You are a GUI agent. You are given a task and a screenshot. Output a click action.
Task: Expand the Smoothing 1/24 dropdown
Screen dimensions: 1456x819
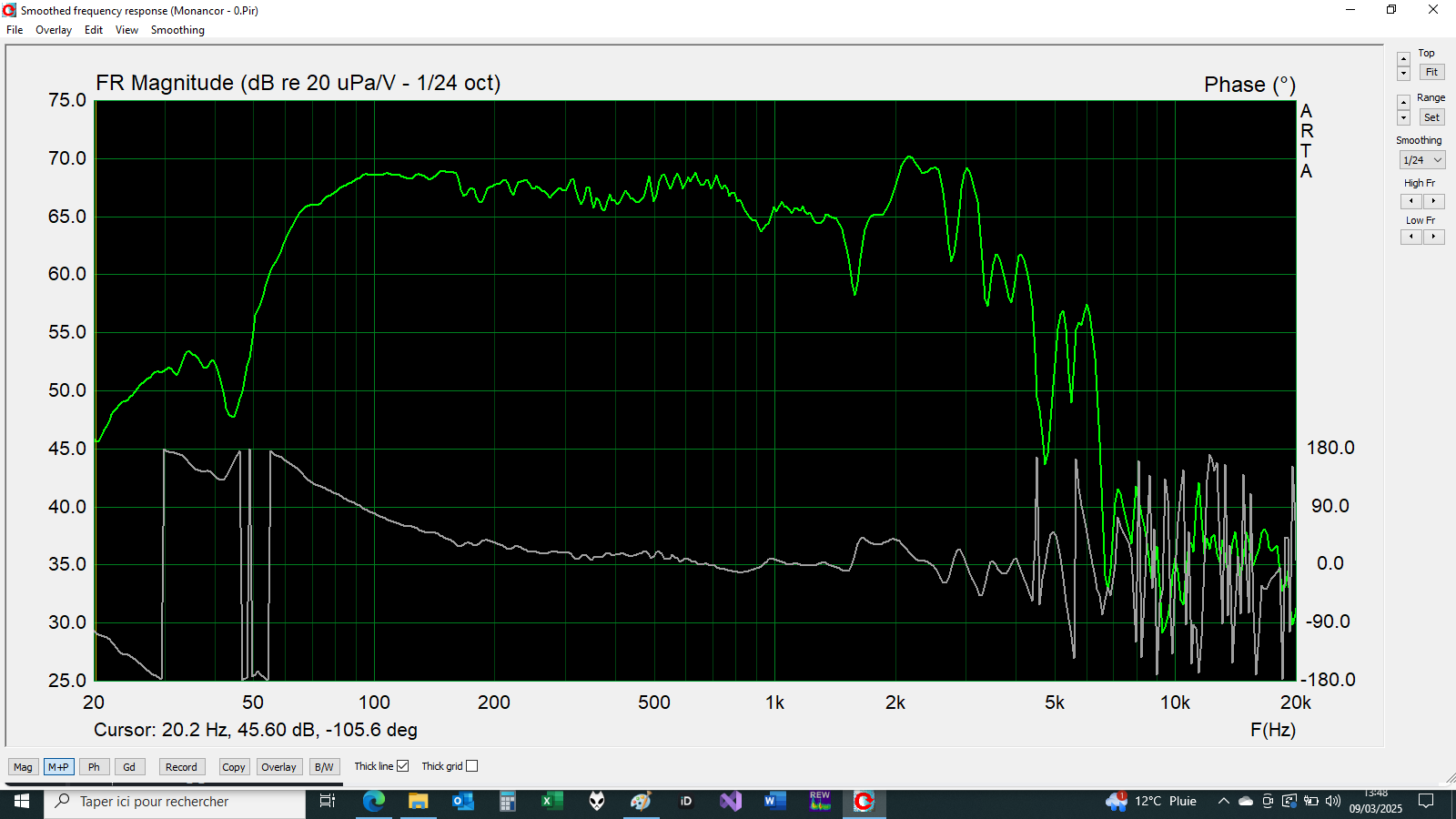click(1422, 160)
